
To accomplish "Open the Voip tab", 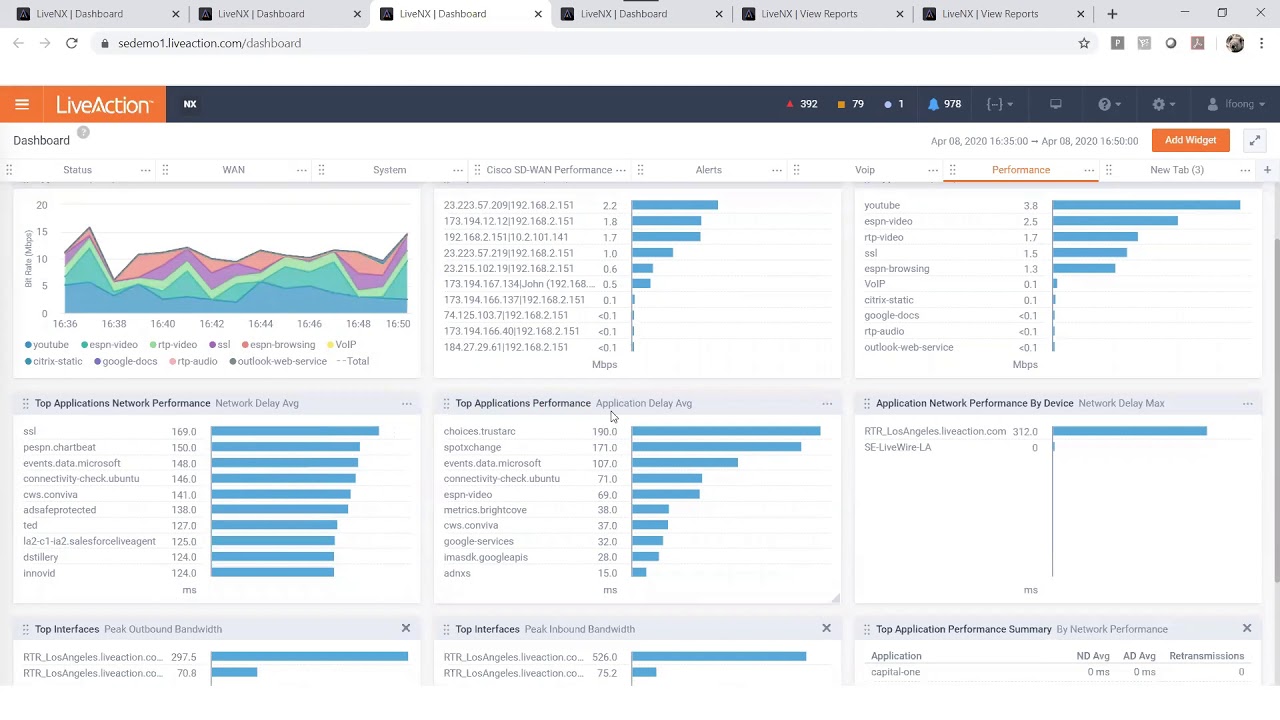I will coord(865,170).
